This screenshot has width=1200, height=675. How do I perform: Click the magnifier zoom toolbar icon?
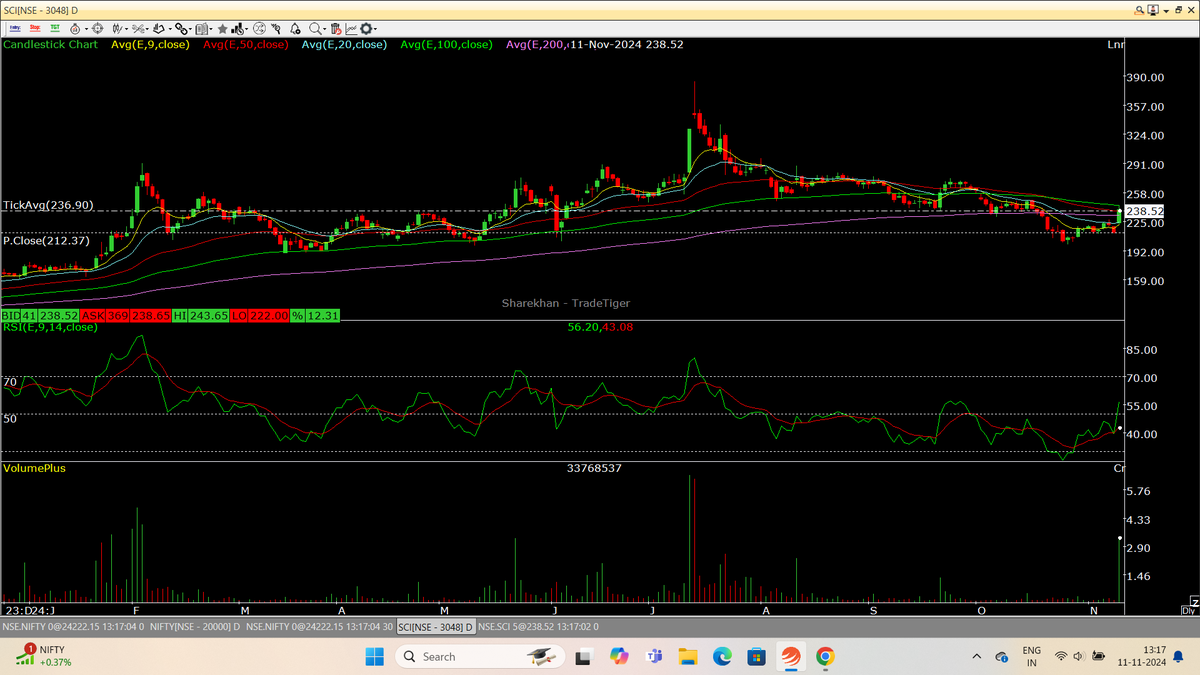(314, 29)
